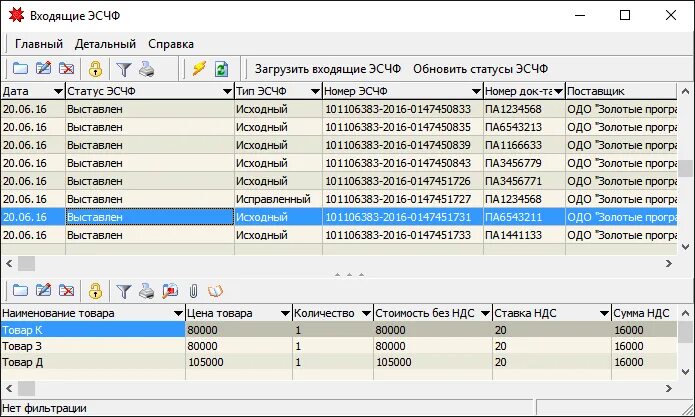Click the delete red-cross icon in lower toolbar

click(66, 291)
